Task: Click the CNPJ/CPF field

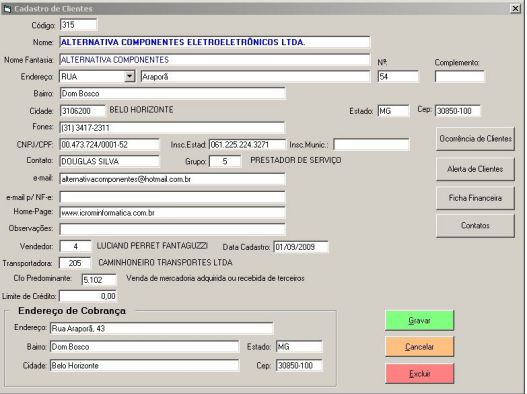Action: (109, 145)
